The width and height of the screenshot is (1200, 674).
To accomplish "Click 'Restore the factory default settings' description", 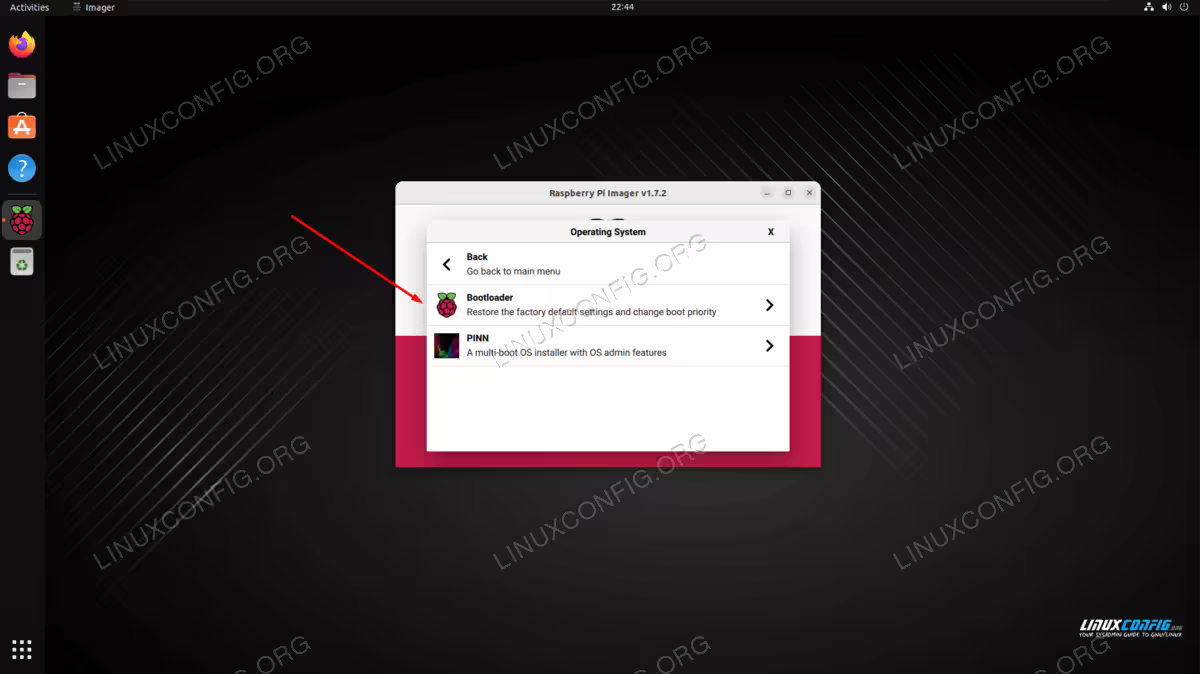I will click(x=591, y=312).
